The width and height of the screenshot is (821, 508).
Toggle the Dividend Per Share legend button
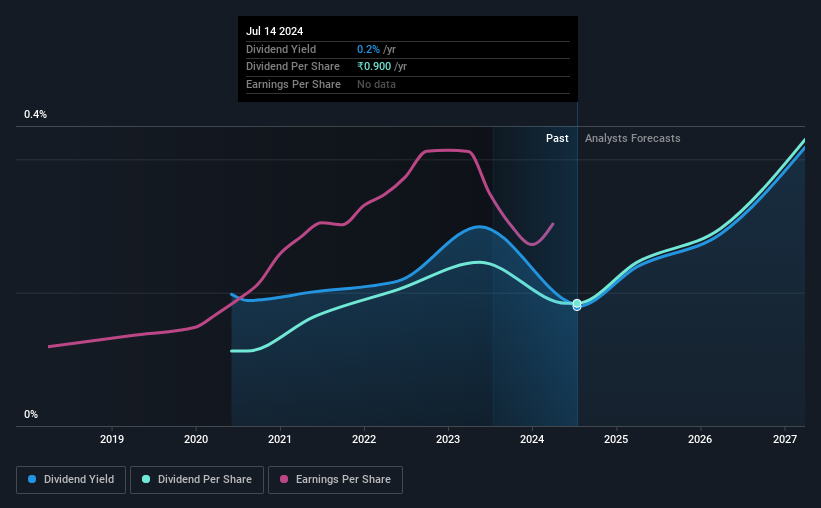click(197, 480)
